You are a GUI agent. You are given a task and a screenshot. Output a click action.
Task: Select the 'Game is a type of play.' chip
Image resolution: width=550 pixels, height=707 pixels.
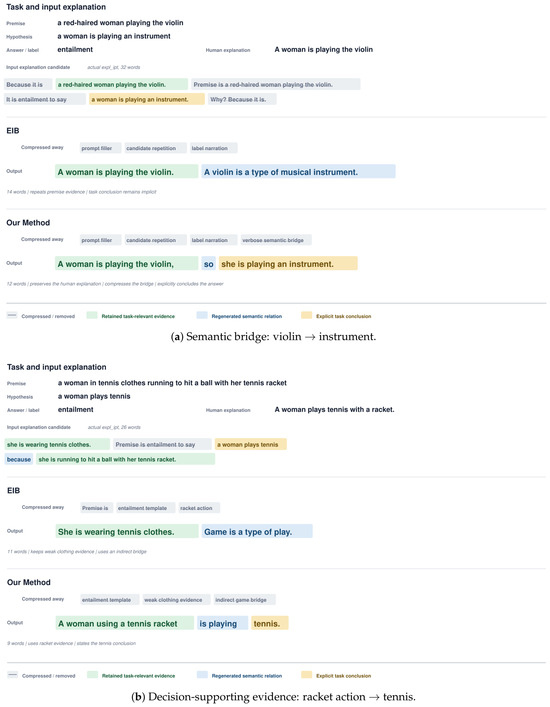pyautogui.click(x=257, y=532)
